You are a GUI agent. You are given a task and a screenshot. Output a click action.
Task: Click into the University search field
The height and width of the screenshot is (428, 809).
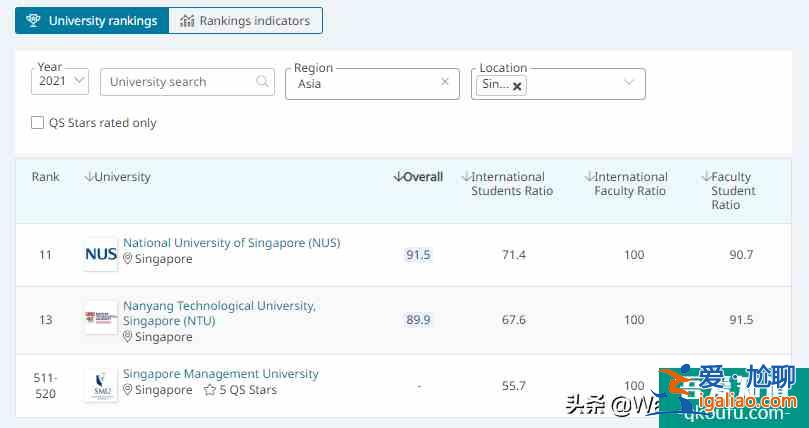click(176, 82)
